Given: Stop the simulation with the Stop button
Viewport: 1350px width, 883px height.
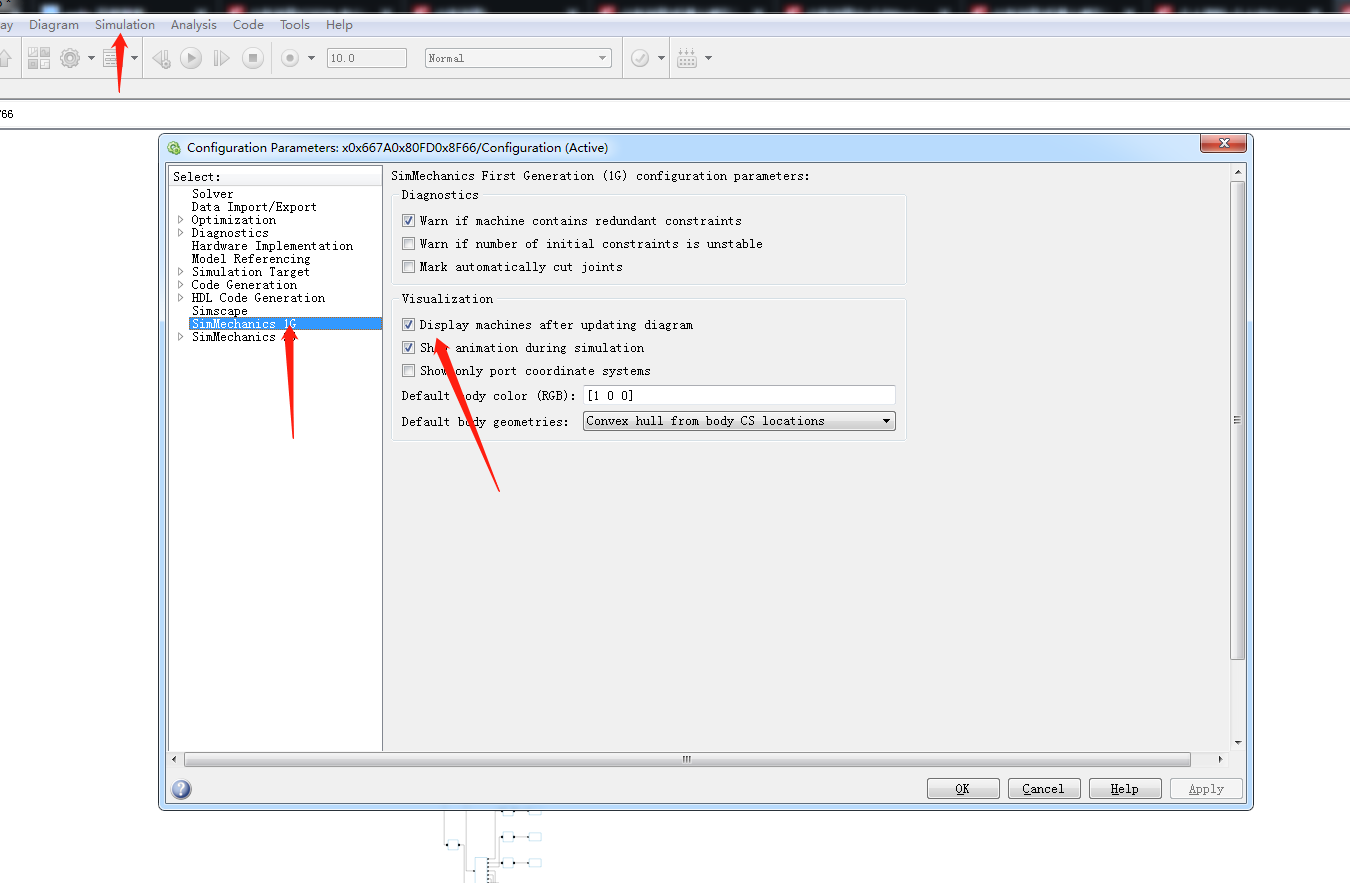Looking at the screenshot, I should tap(253, 58).
